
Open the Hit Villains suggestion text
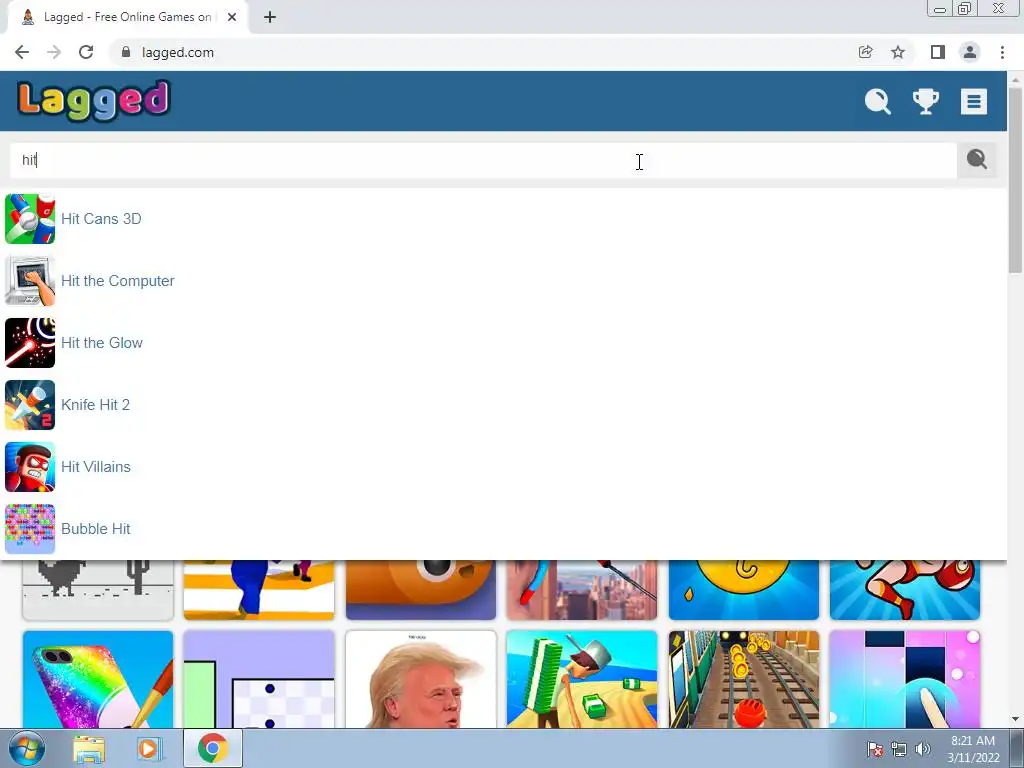pyautogui.click(x=96, y=467)
